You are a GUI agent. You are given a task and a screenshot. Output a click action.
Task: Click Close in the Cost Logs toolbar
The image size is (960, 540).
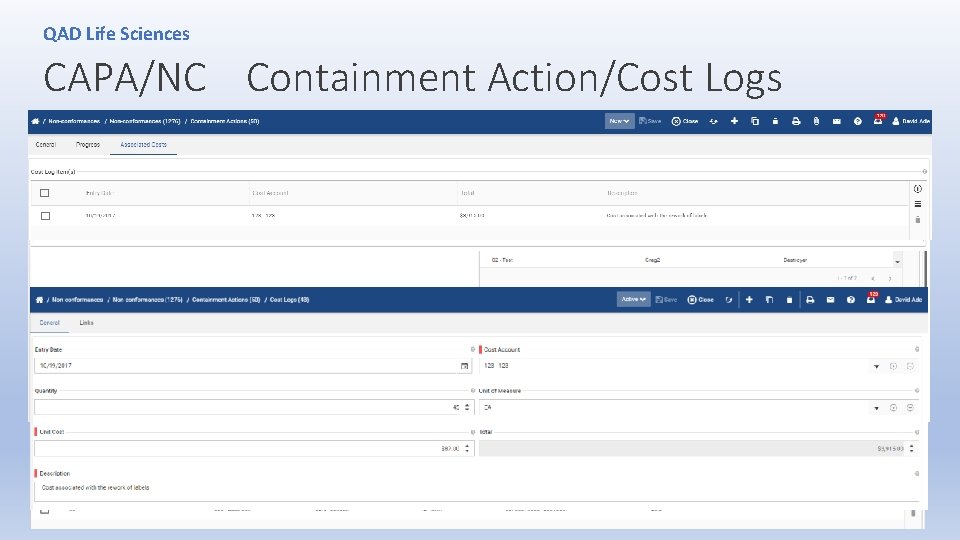pos(701,300)
